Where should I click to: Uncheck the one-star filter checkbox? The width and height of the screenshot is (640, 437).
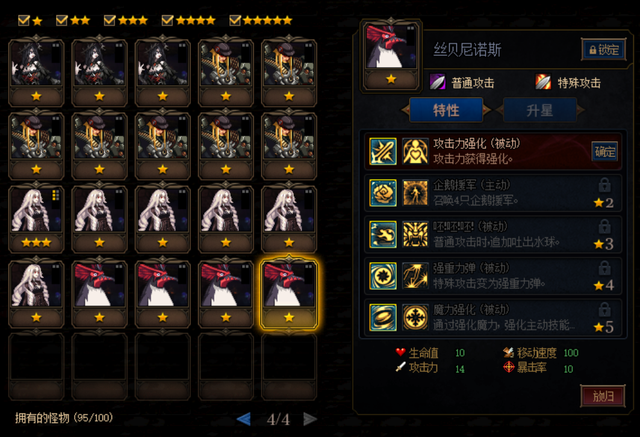(24, 20)
